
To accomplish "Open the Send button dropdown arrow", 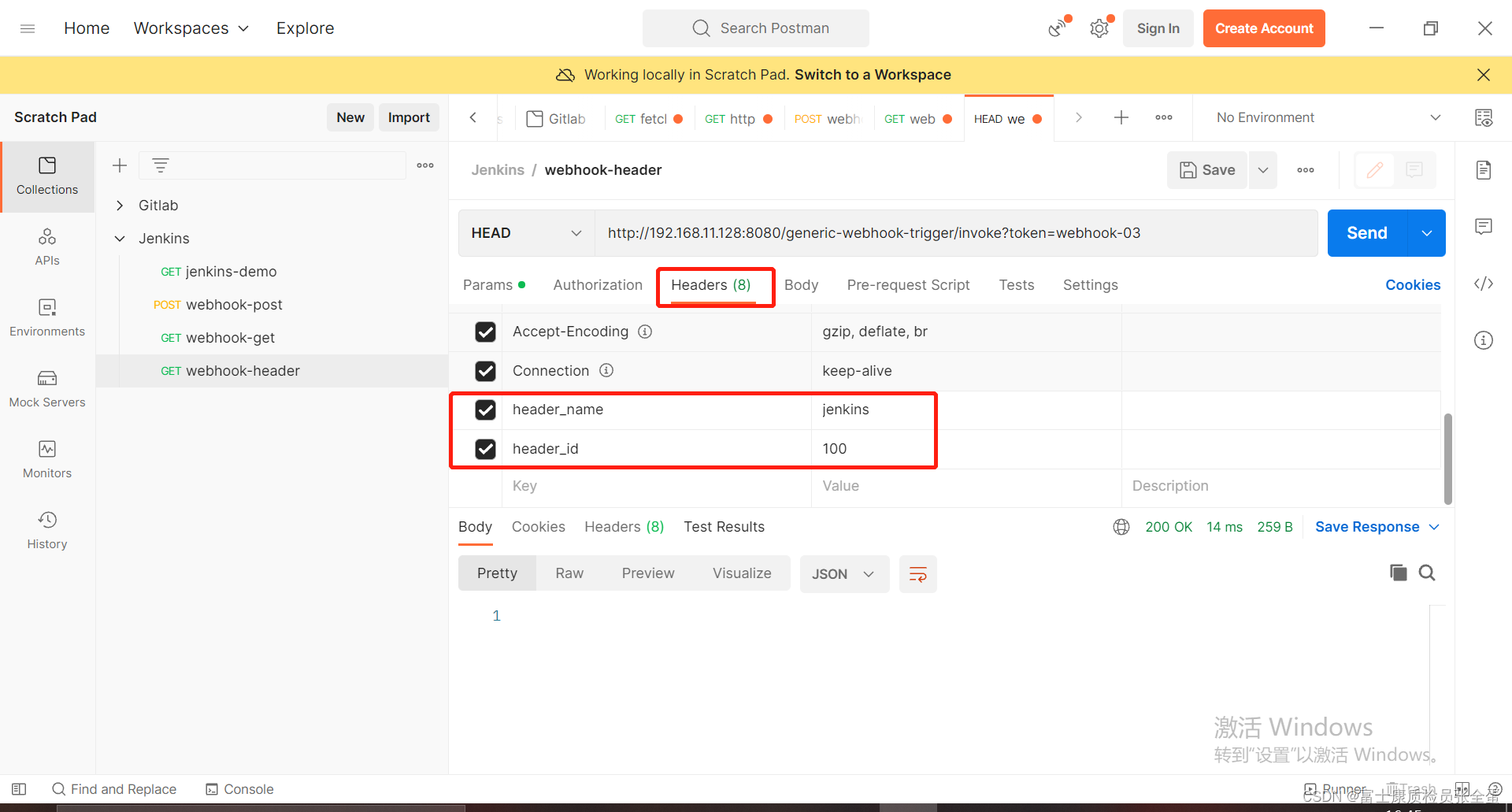I will (x=1427, y=233).
